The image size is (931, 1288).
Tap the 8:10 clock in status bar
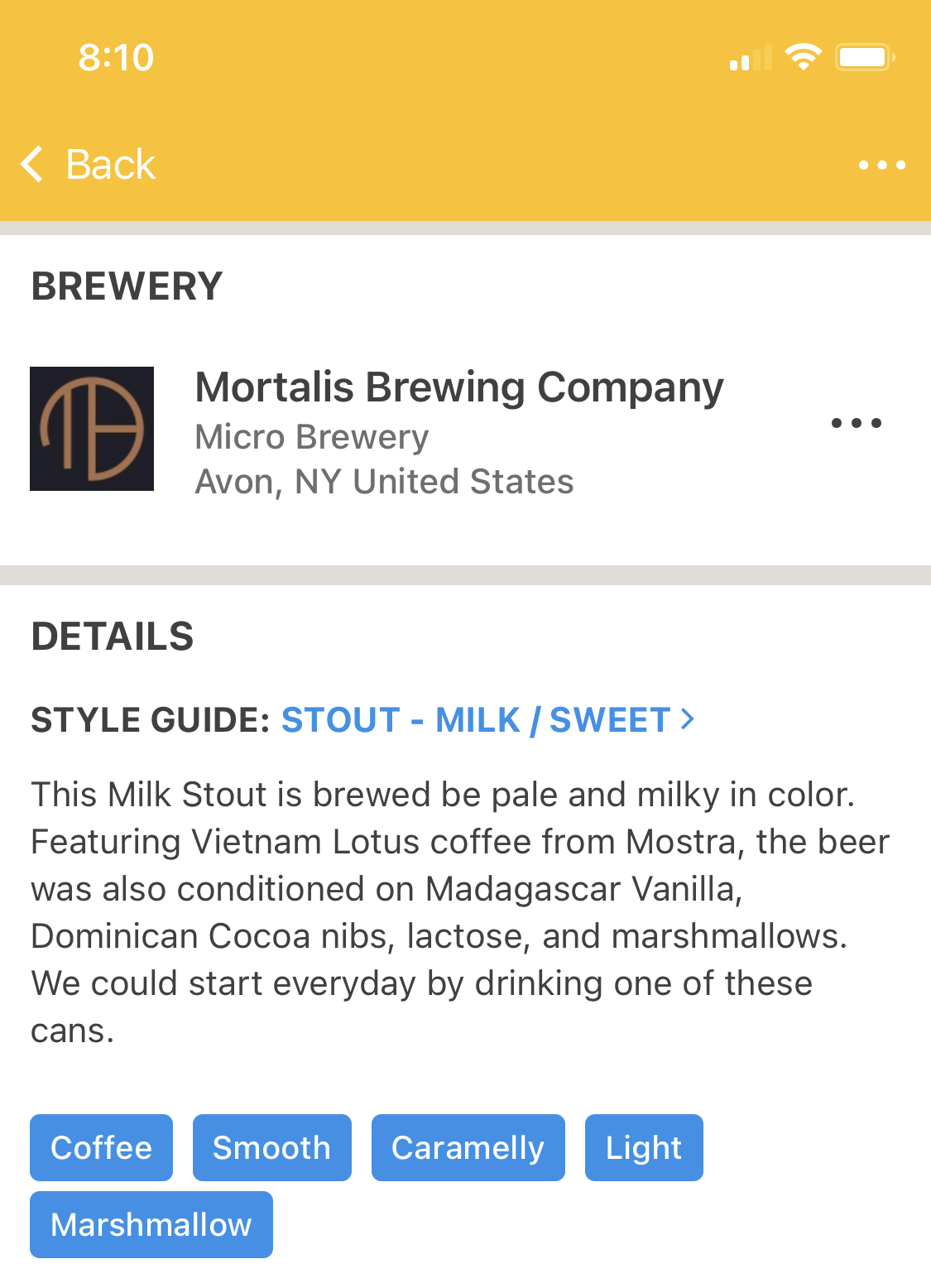coord(116,58)
